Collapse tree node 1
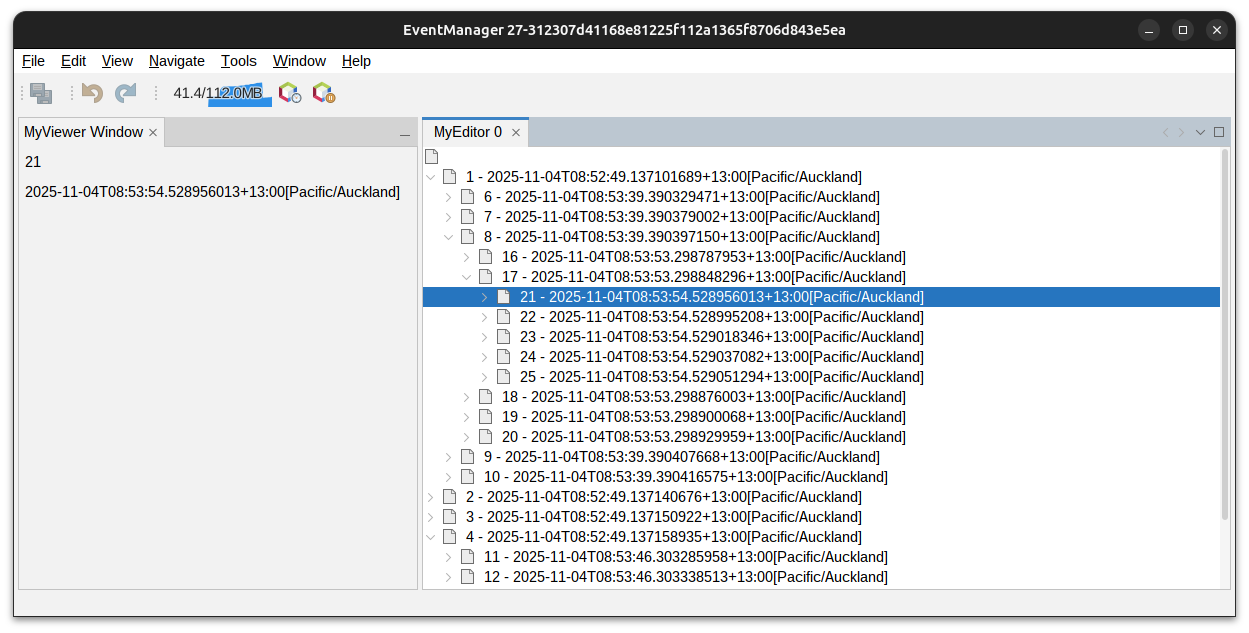The width and height of the screenshot is (1249, 633). coord(431,177)
